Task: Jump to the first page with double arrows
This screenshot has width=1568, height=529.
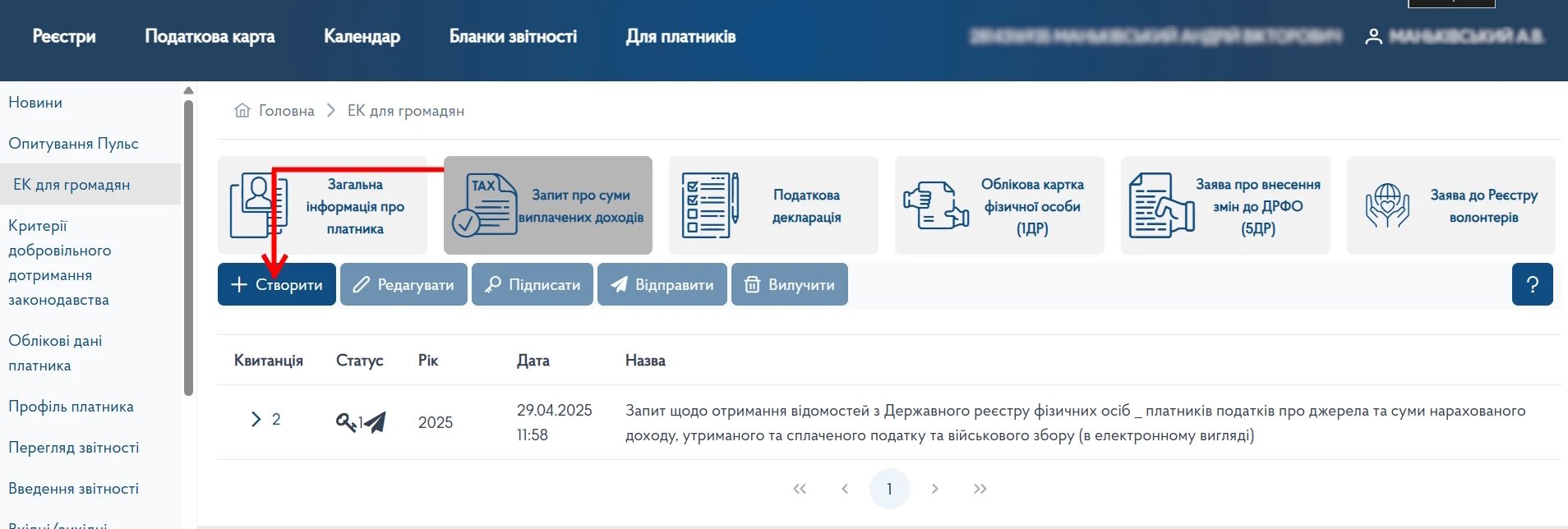Action: click(800, 489)
